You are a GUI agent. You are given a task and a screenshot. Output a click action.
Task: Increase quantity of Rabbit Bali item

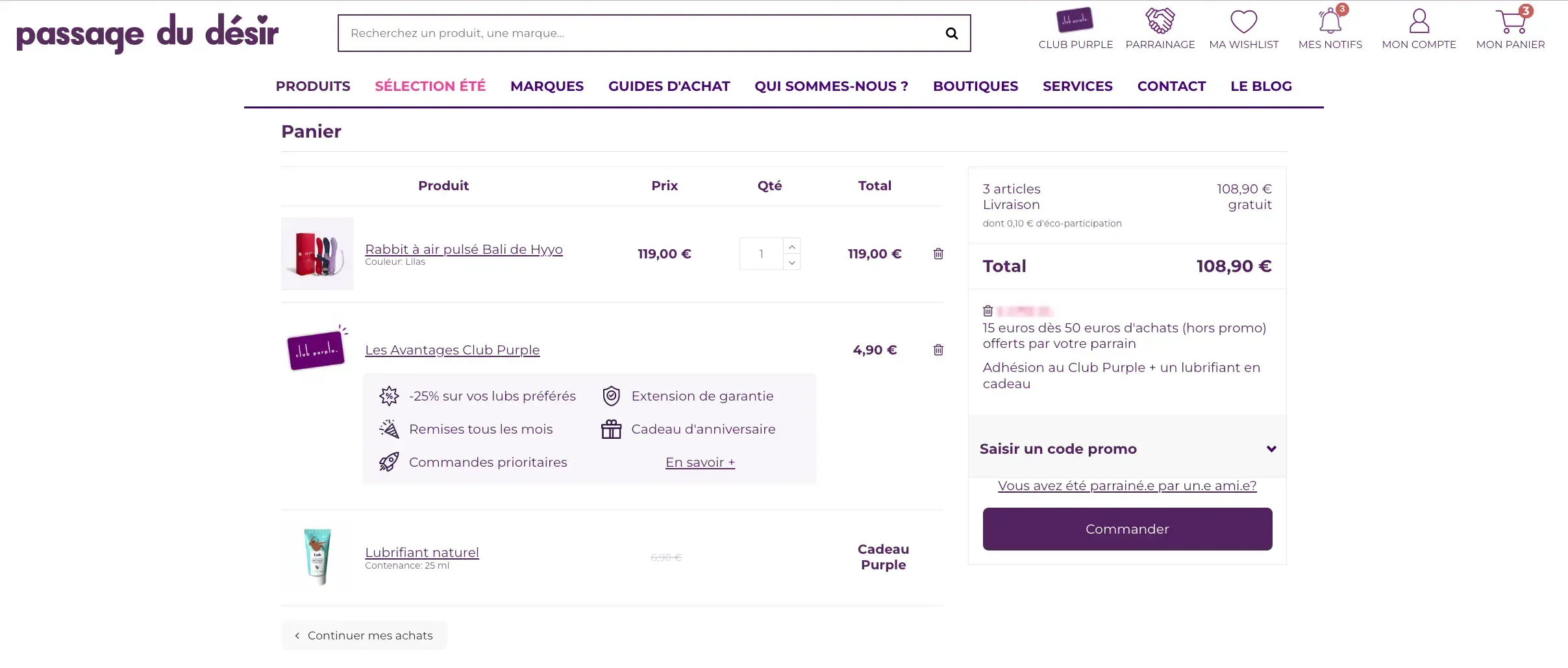tap(791, 247)
